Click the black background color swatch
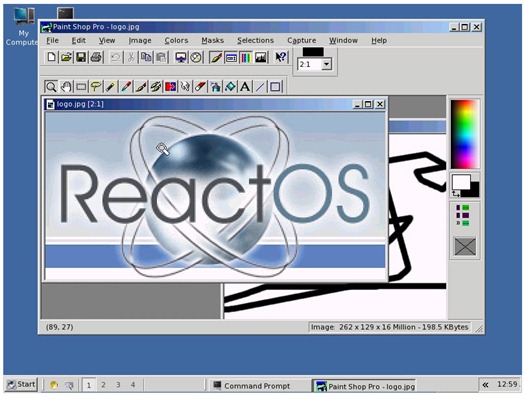This screenshot has width=524, height=397. [x=474, y=190]
